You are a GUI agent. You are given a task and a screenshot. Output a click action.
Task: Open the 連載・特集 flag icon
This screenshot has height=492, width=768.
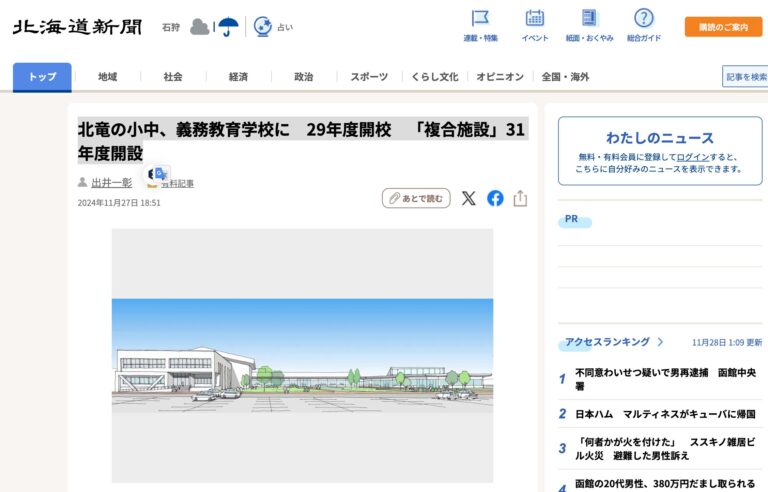[x=480, y=19]
